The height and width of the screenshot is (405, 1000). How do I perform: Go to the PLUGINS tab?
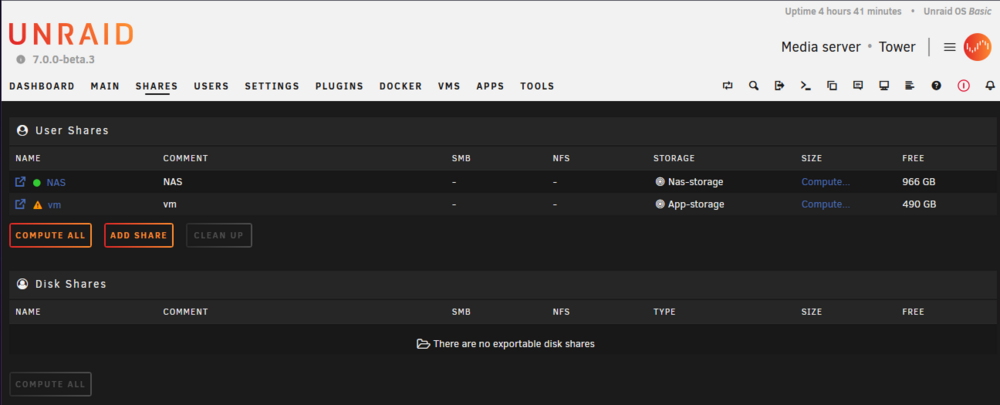[x=339, y=86]
